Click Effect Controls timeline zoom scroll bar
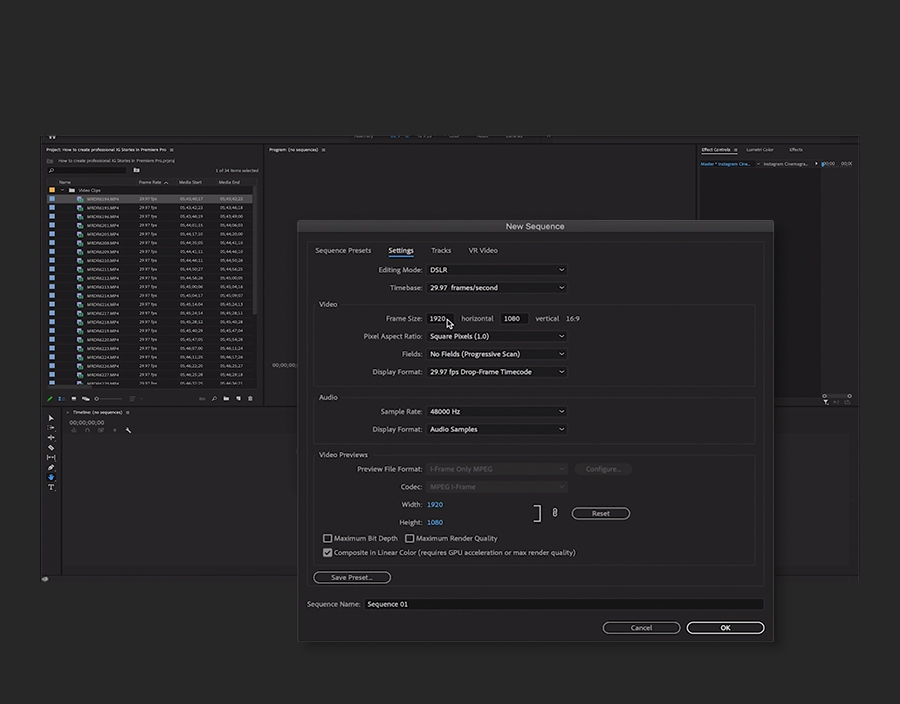The width and height of the screenshot is (900, 704). click(x=837, y=396)
